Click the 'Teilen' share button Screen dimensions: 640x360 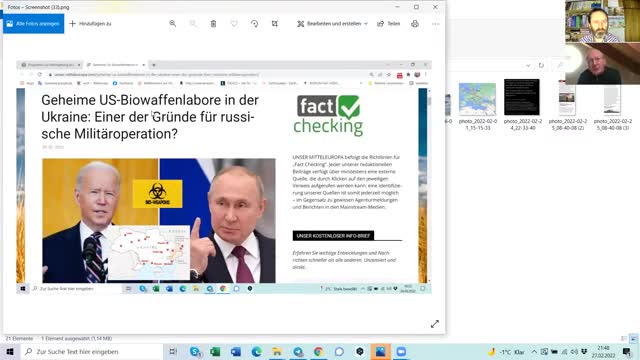[x=389, y=24]
